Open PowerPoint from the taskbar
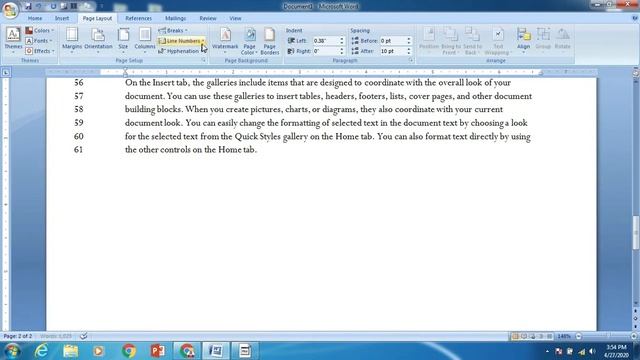640x360 pixels. tap(158, 351)
